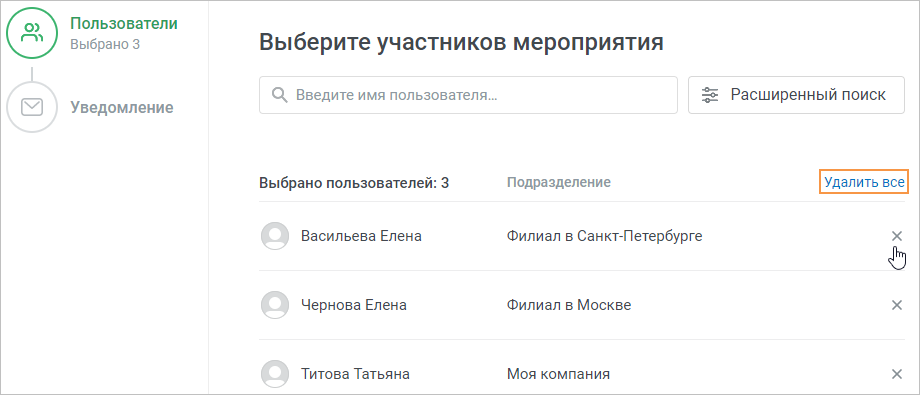Open the Уведомление envelope step icon
Viewport: 920px width, 395px height.
pos(32,107)
